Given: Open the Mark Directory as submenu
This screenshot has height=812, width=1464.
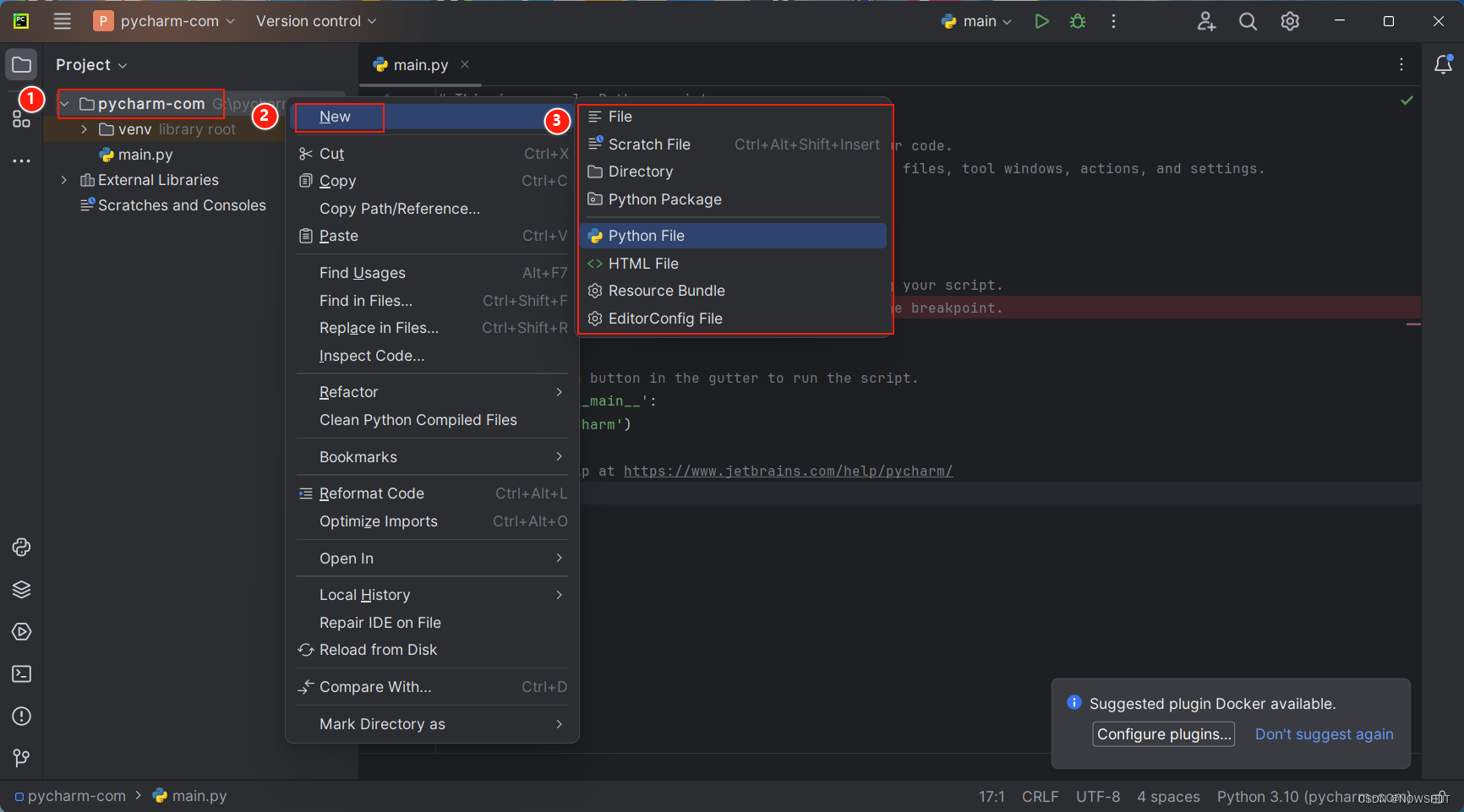Looking at the screenshot, I should 432,724.
